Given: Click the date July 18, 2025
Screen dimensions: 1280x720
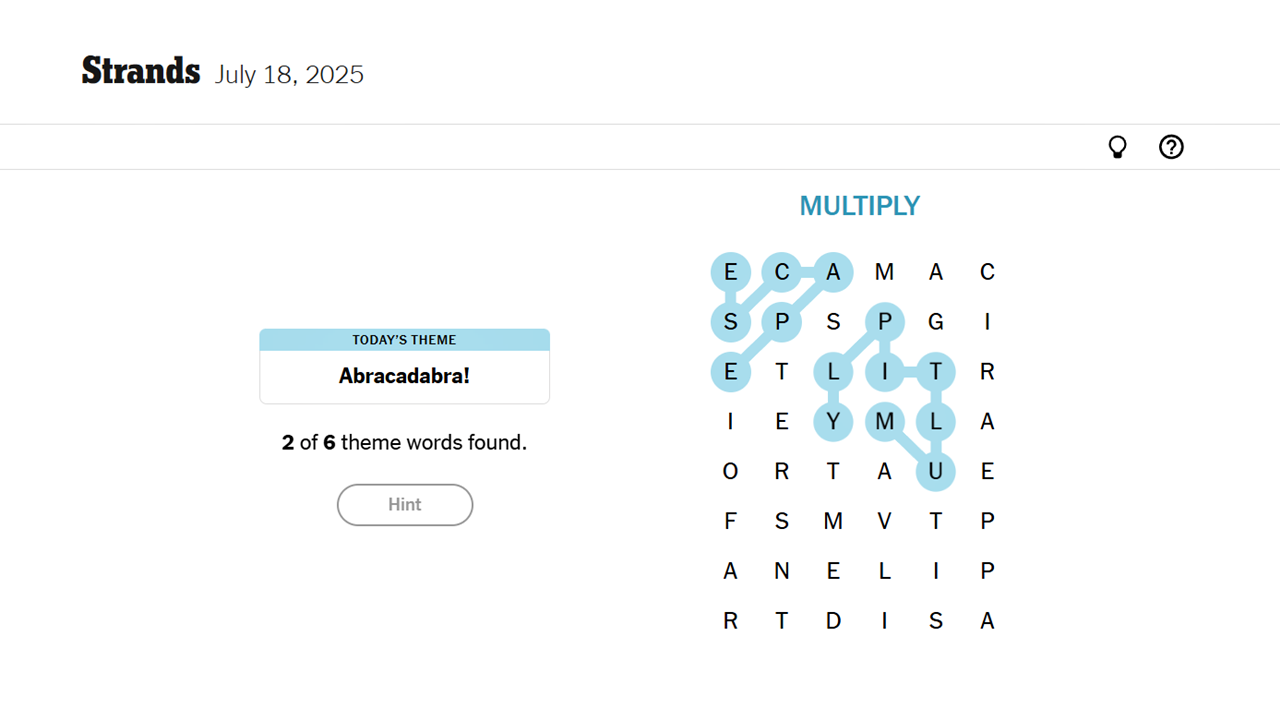Looking at the screenshot, I should click(x=289, y=74).
